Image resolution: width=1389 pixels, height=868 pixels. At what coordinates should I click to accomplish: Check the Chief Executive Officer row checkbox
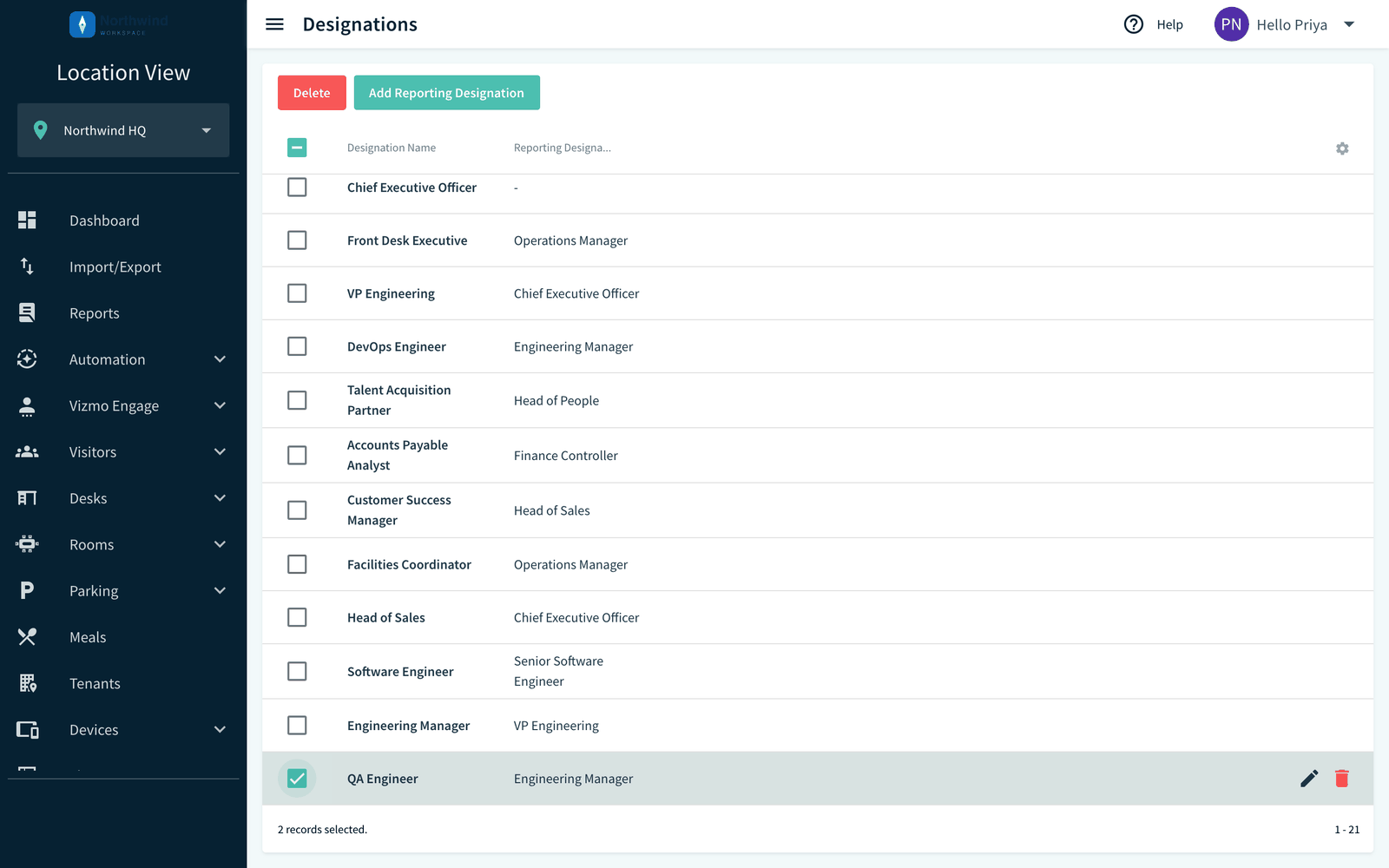coord(297,187)
